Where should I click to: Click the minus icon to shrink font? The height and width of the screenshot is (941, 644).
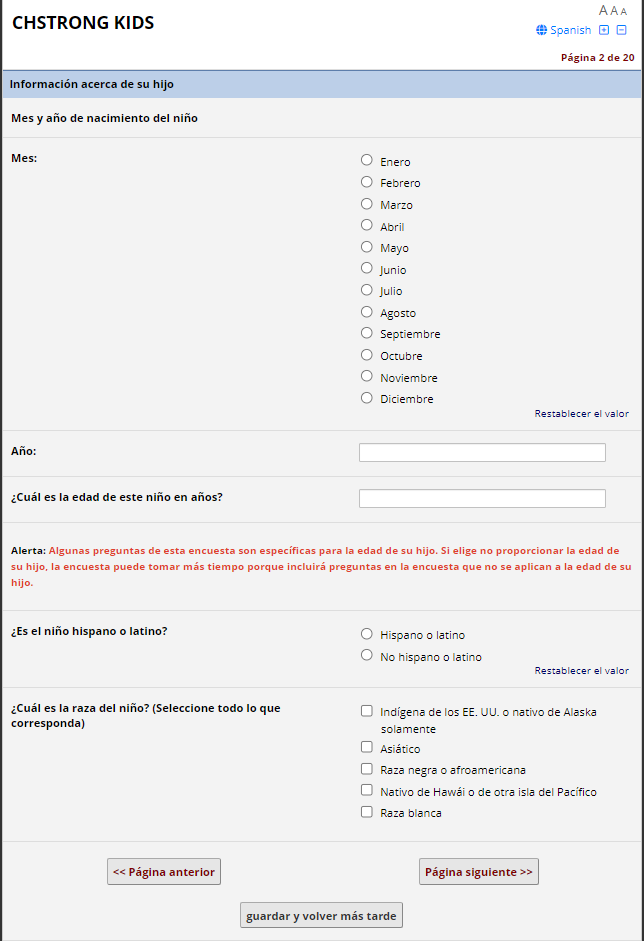click(621, 30)
